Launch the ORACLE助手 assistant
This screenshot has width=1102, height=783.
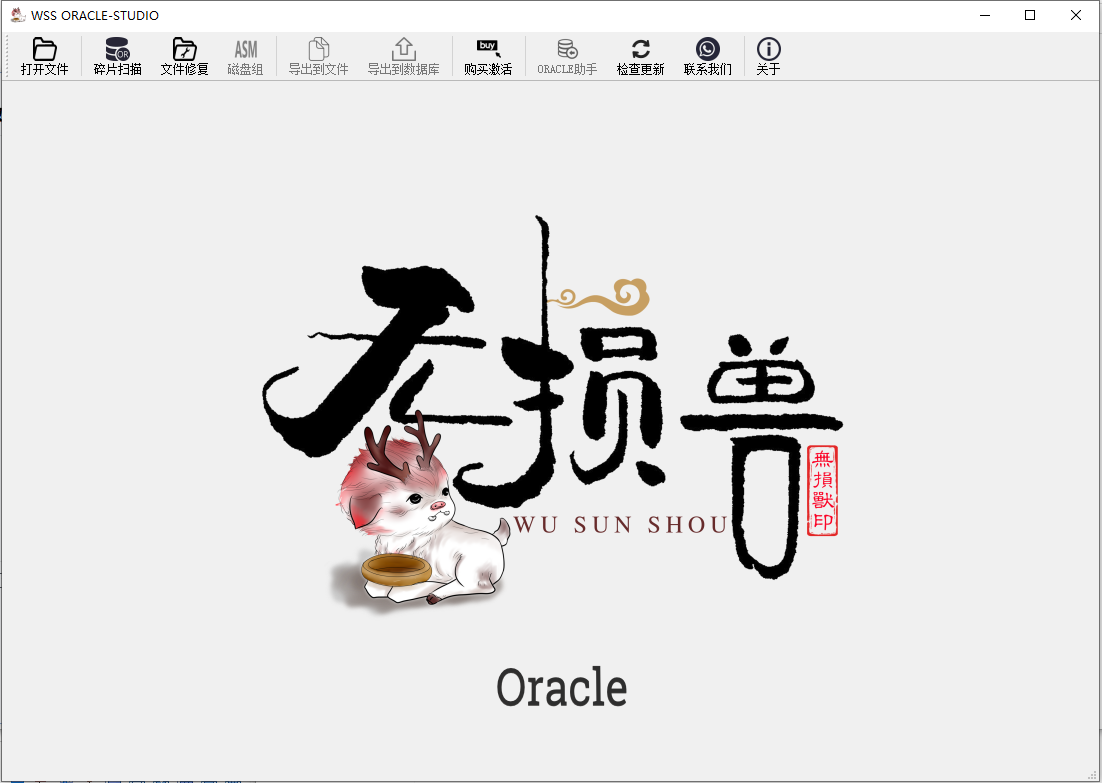567,55
